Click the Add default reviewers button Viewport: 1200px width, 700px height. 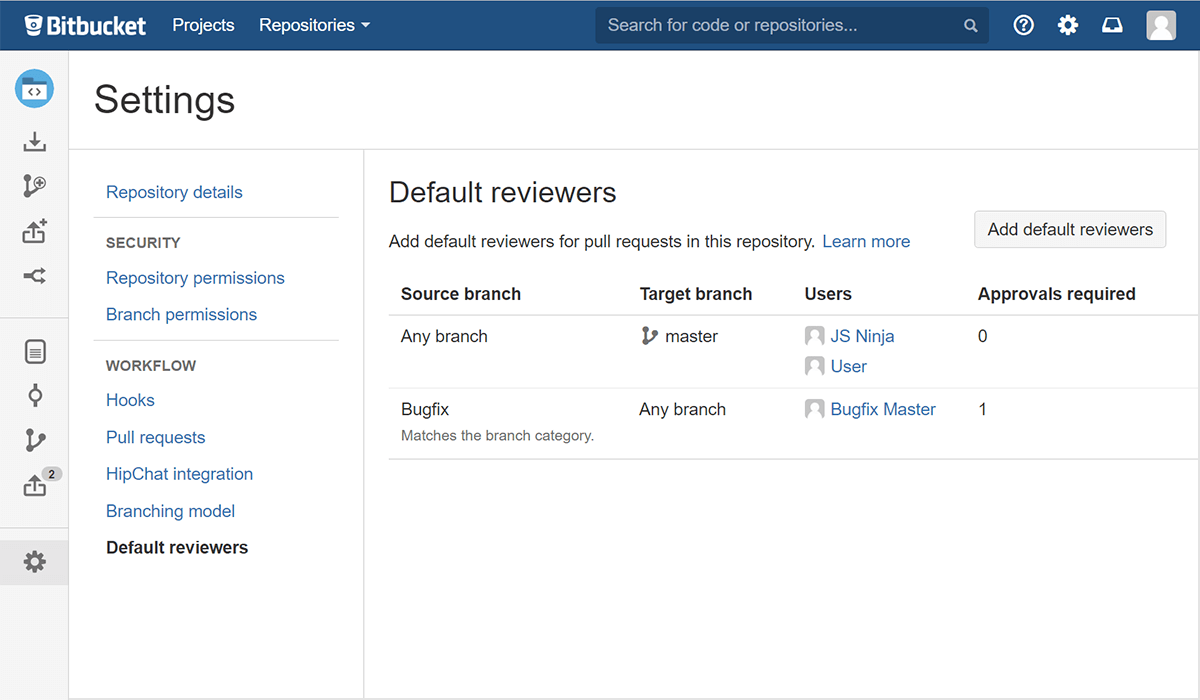[x=1069, y=229]
